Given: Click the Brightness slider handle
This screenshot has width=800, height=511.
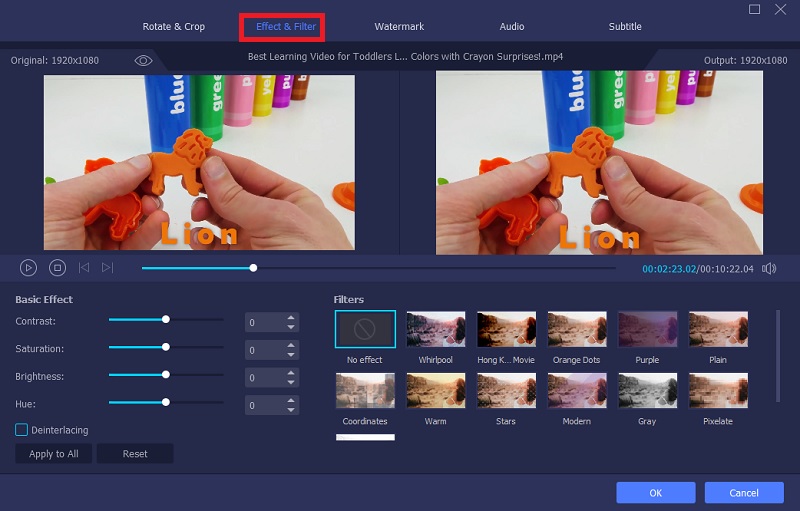Looking at the screenshot, I should [166, 374].
